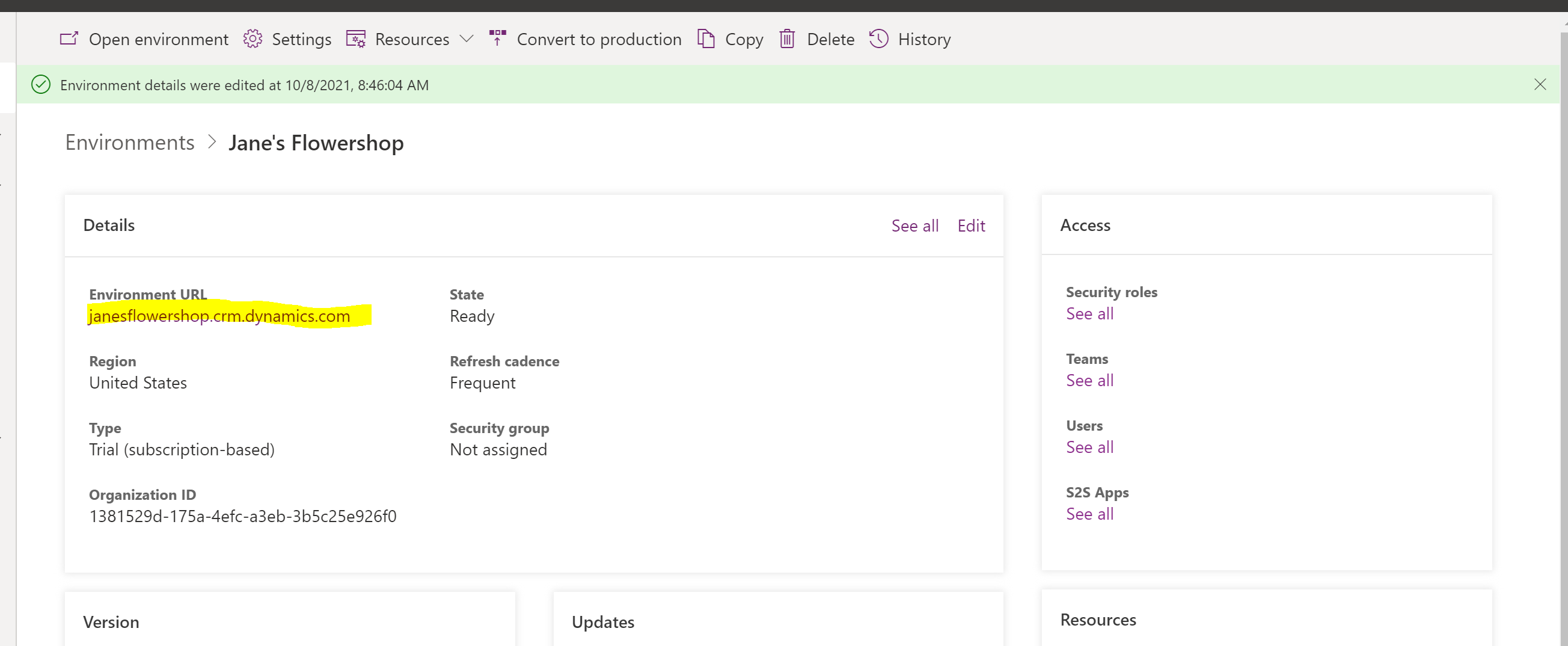1568x646 pixels.
Task: Click See all in Details card
Action: 915,226
